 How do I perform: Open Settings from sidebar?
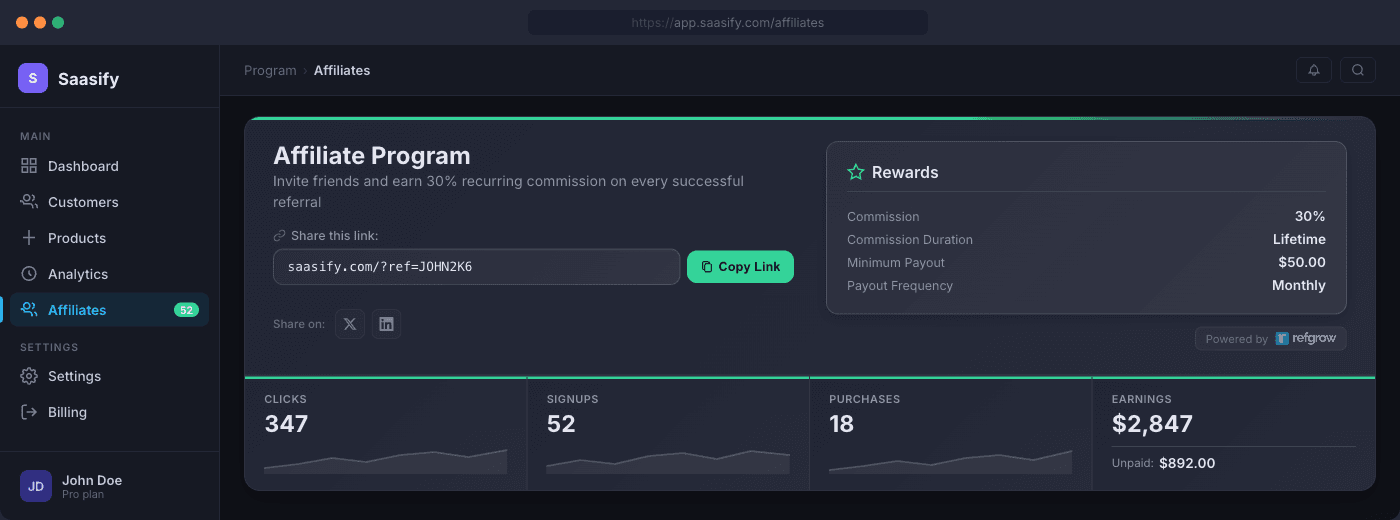109,376
